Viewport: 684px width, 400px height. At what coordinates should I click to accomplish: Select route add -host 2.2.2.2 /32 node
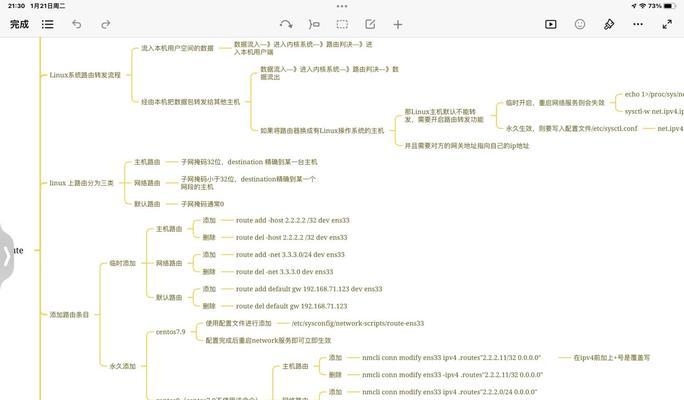[293, 220]
